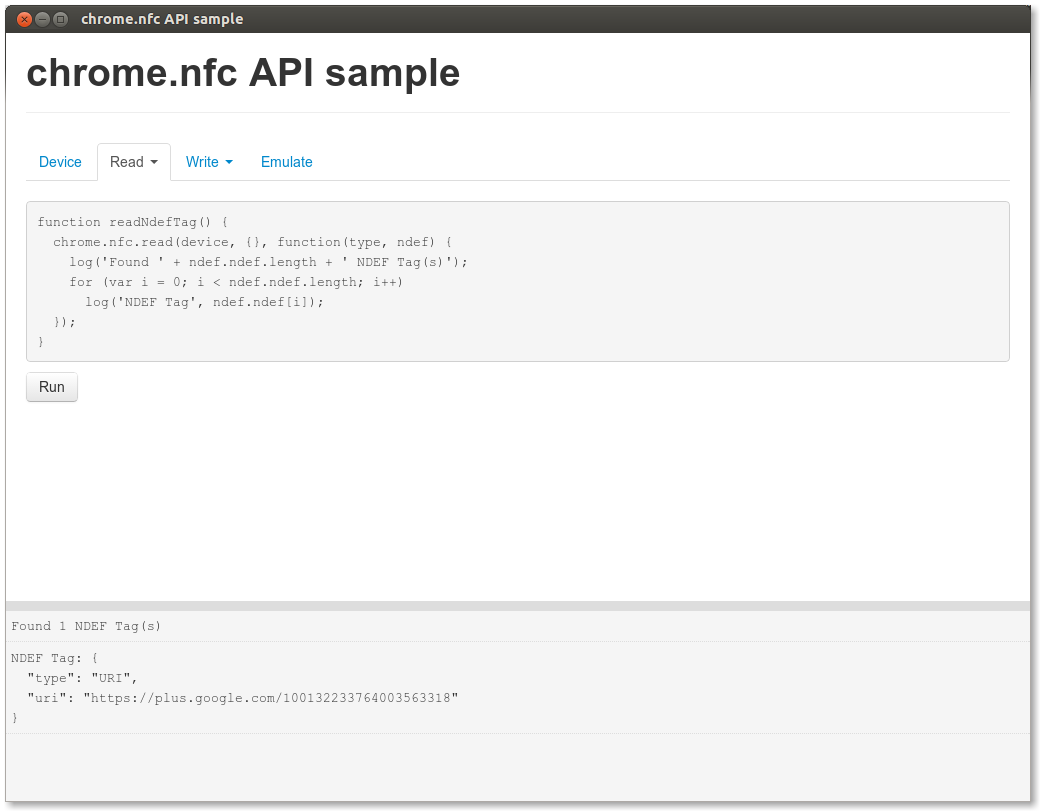The height and width of the screenshot is (811, 1040).
Task: Click the 'Found 1 NDEF Tag(s)' log entry
Action: pos(86,626)
